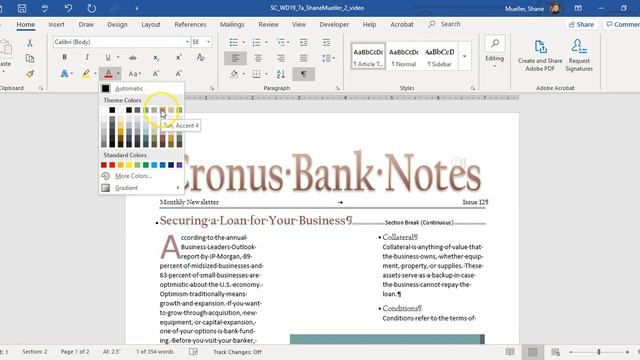Viewport: 640px width, 360px height.
Task: Align text to the right
Action: pyautogui.click(x=281, y=58)
